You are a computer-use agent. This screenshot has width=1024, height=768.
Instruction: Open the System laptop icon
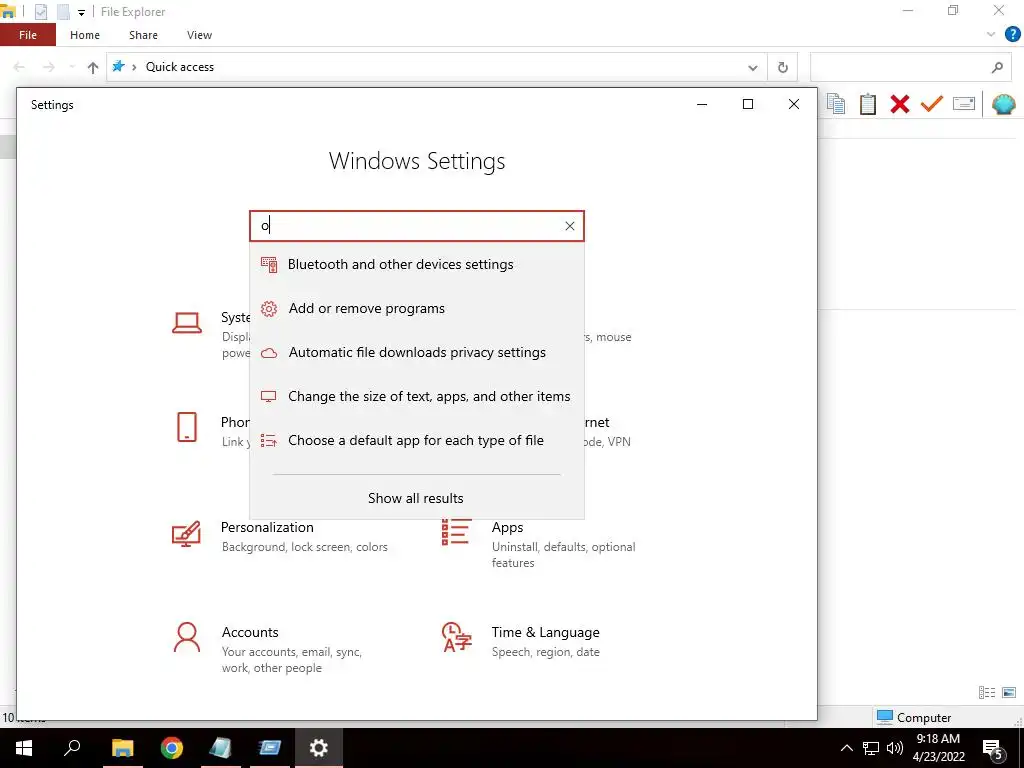tap(187, 323)
